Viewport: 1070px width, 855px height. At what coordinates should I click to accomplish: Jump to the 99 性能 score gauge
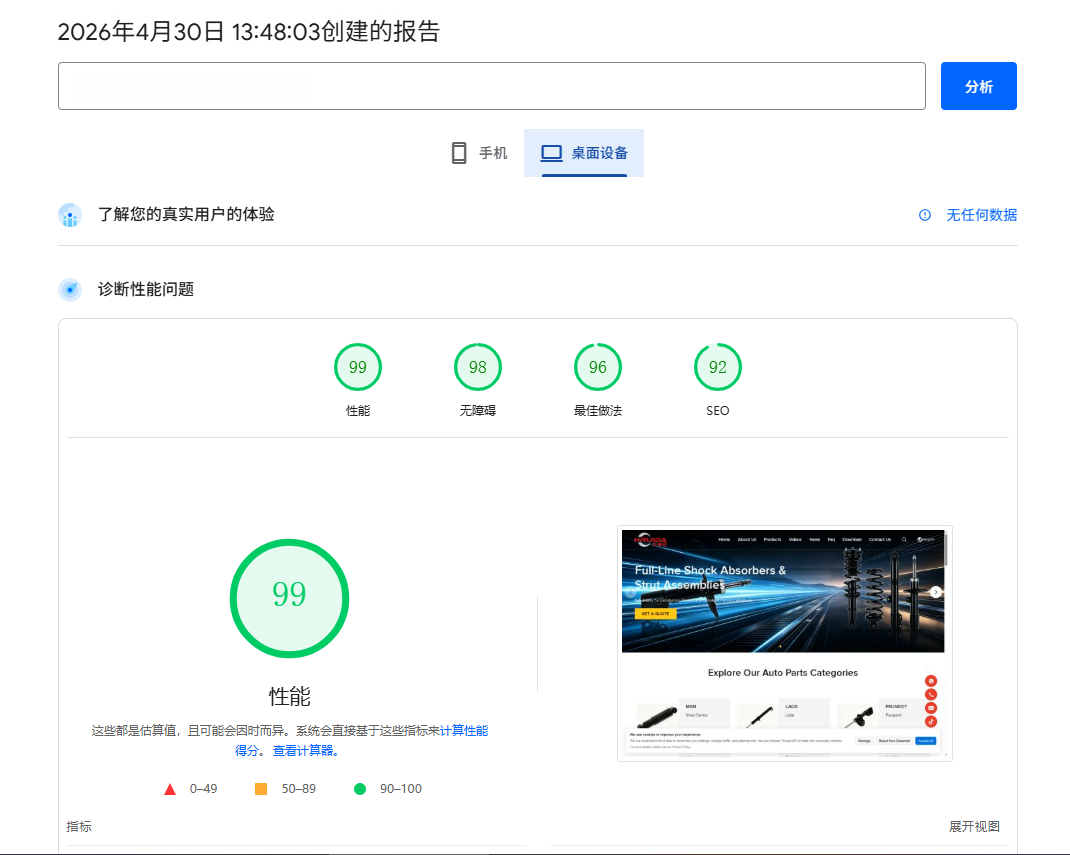tap(358, 367)
